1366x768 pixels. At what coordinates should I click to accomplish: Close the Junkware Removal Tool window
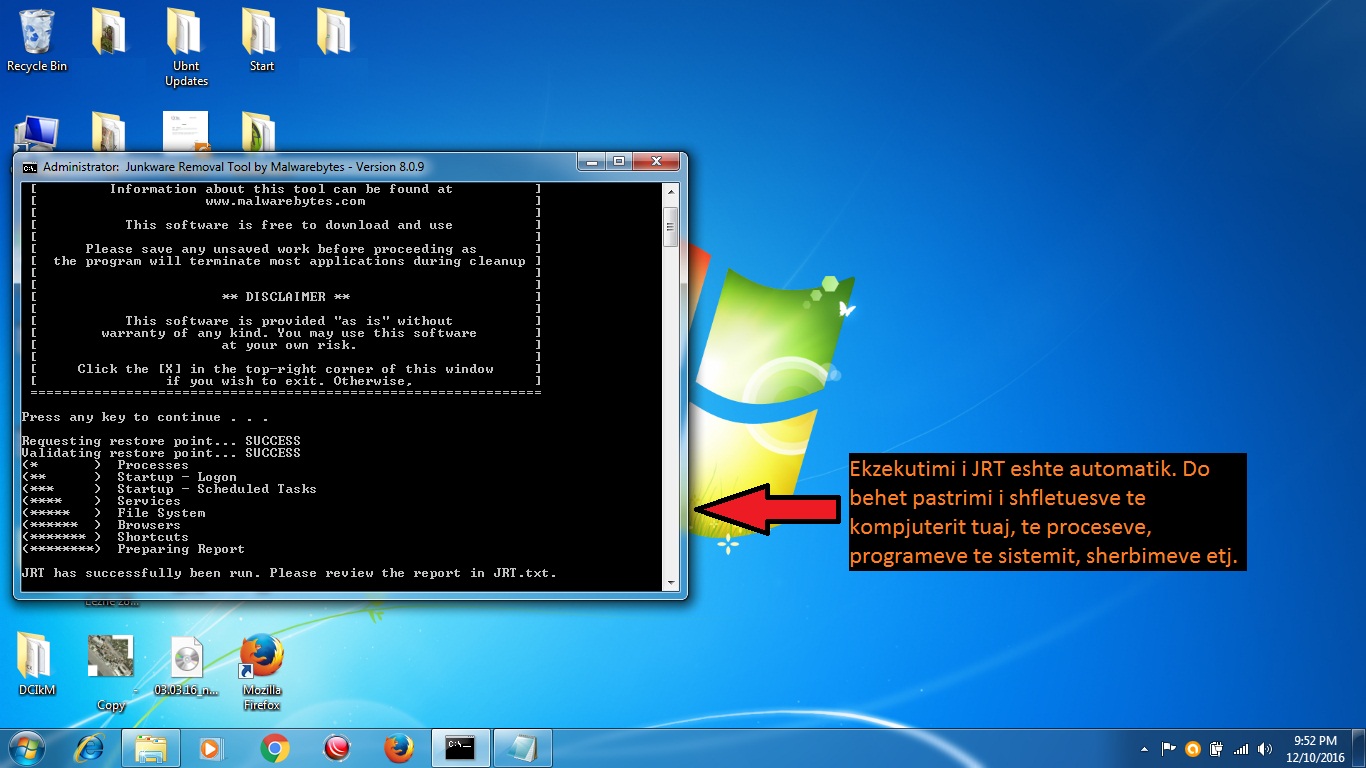[657, 161]
